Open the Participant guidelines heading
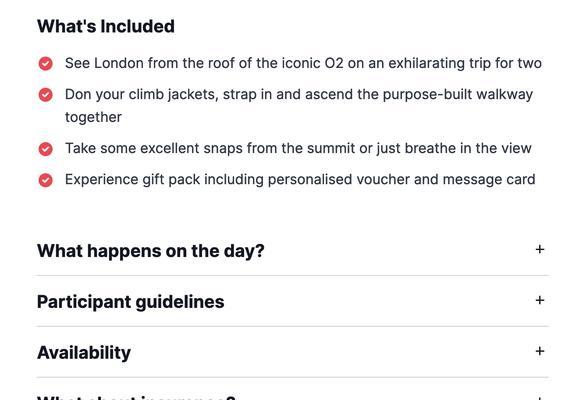The width and height of the screenshot is (583, 400). 131,302
